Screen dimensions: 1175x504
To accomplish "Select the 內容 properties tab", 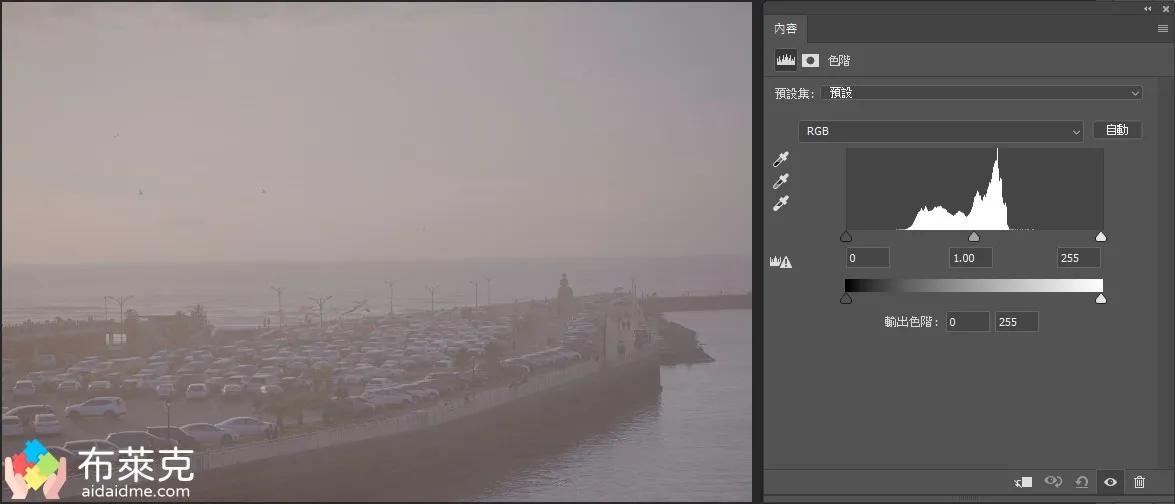I will pos(786,29).
